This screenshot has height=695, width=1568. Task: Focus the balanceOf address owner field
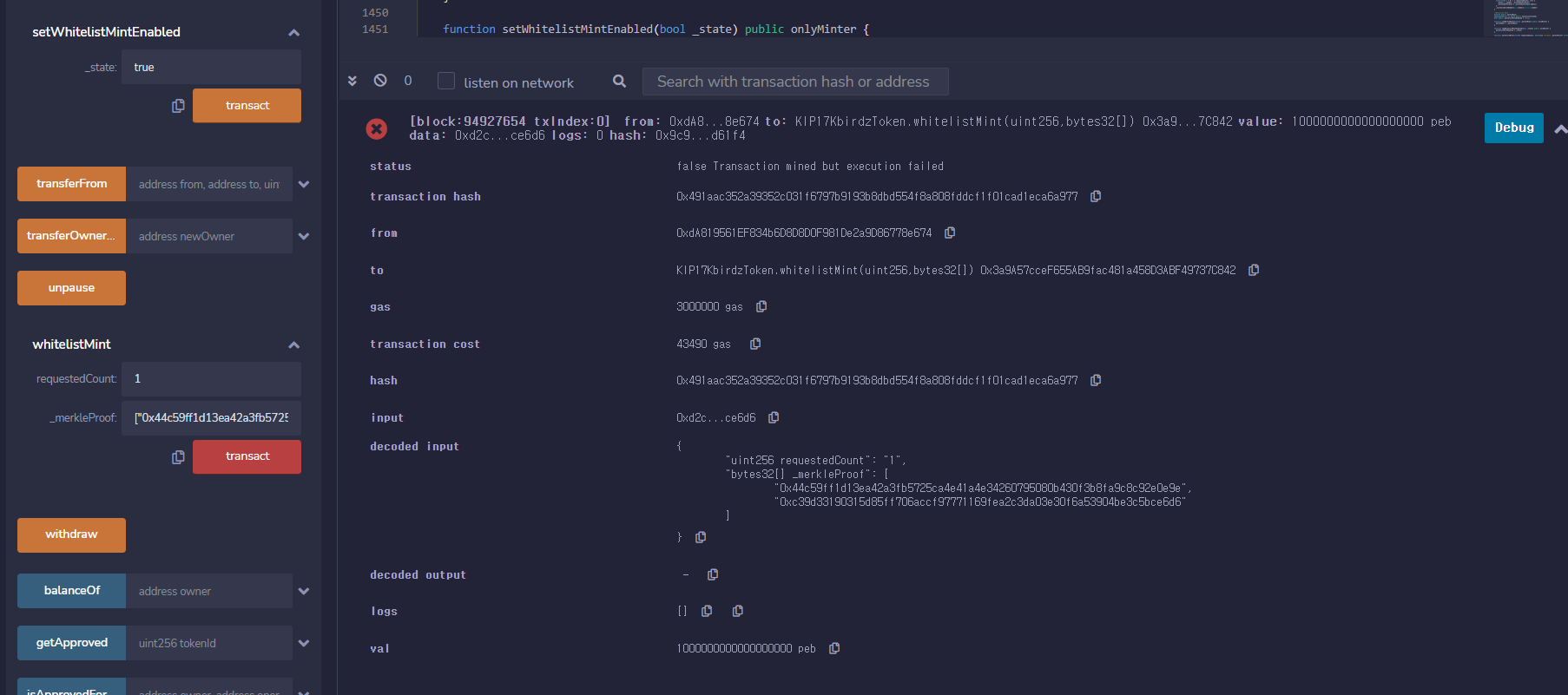(x=209, y=591)
